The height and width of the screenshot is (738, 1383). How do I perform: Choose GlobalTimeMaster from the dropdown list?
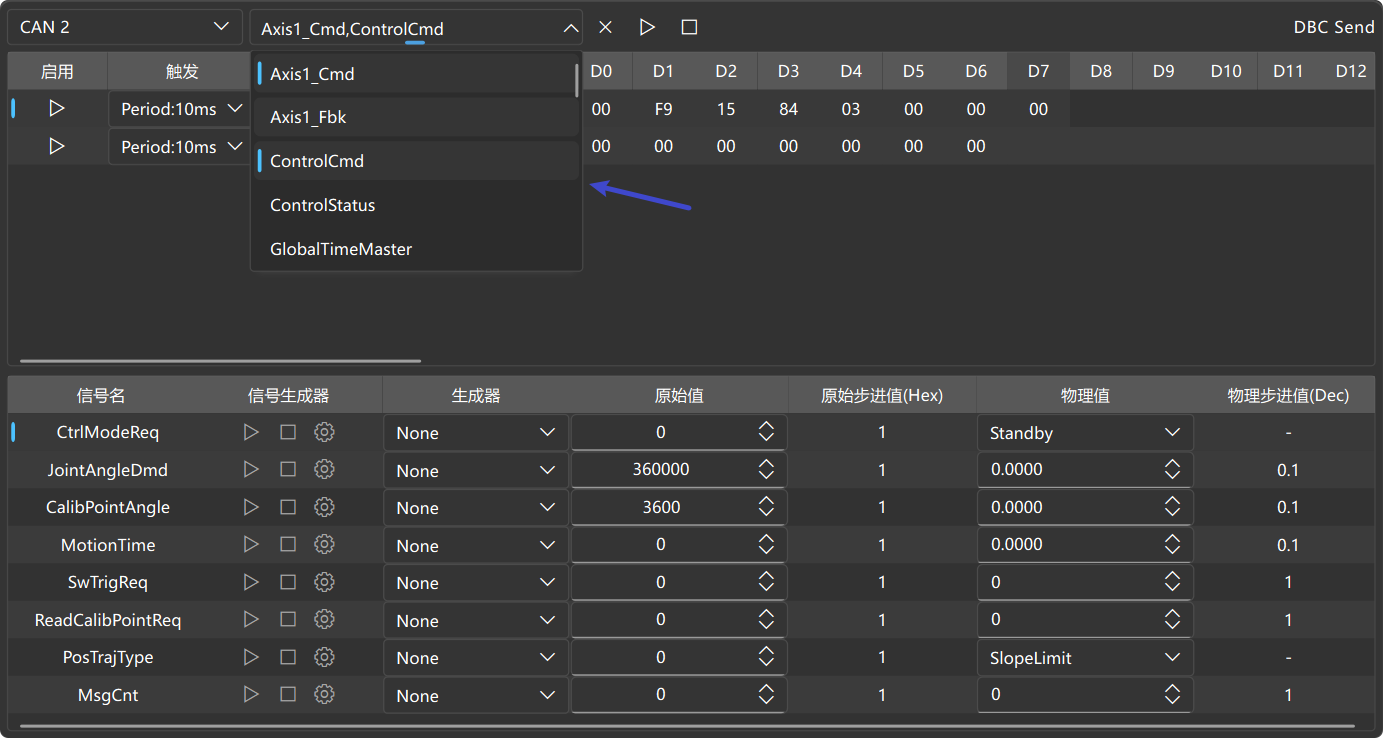(x=416, y=249)
